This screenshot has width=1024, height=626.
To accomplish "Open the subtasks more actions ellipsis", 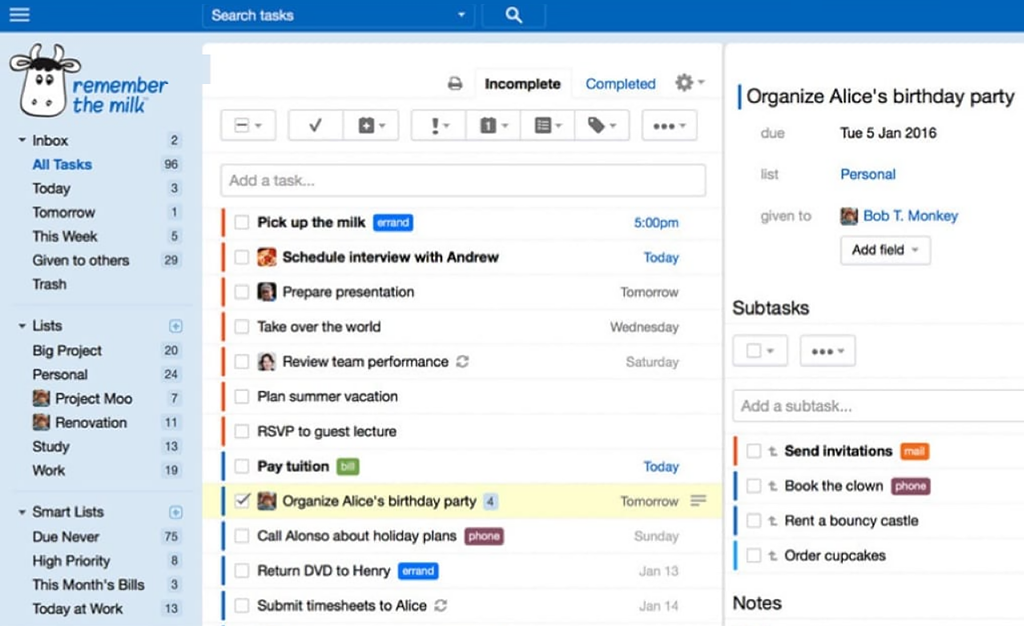I will [827, 351].
